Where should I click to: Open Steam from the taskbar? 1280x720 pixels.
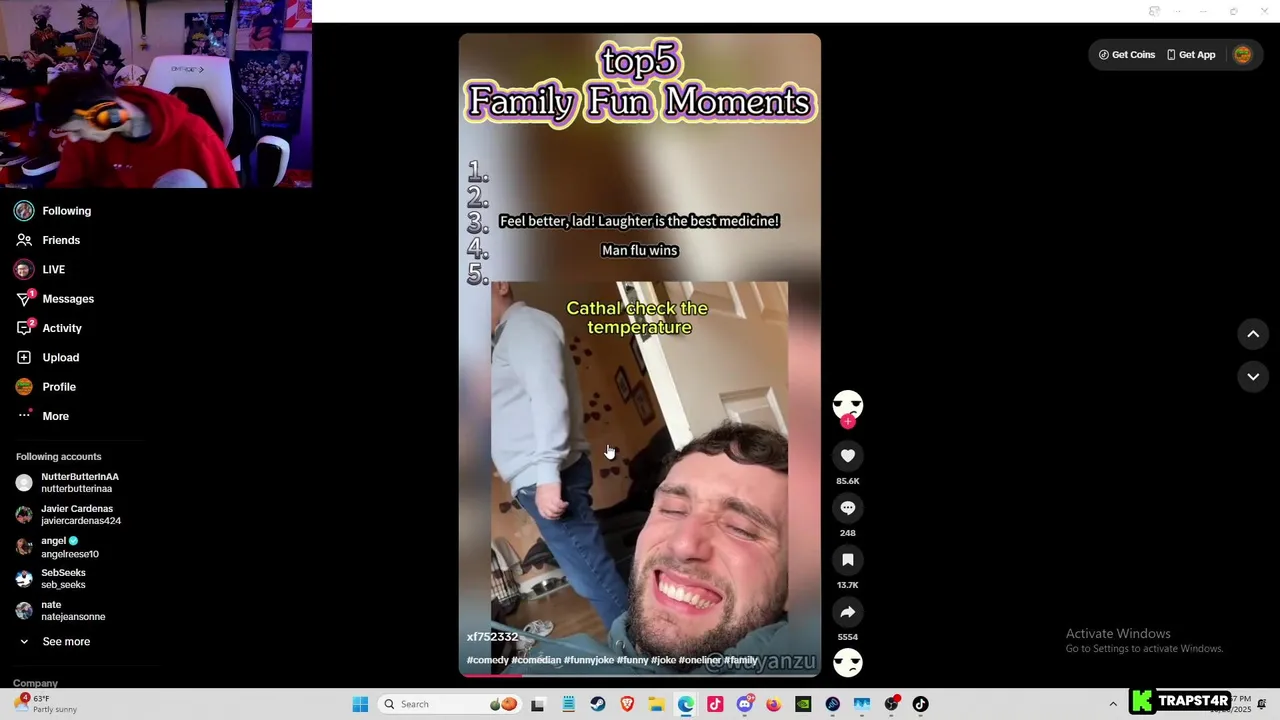[x=598, y=704]
